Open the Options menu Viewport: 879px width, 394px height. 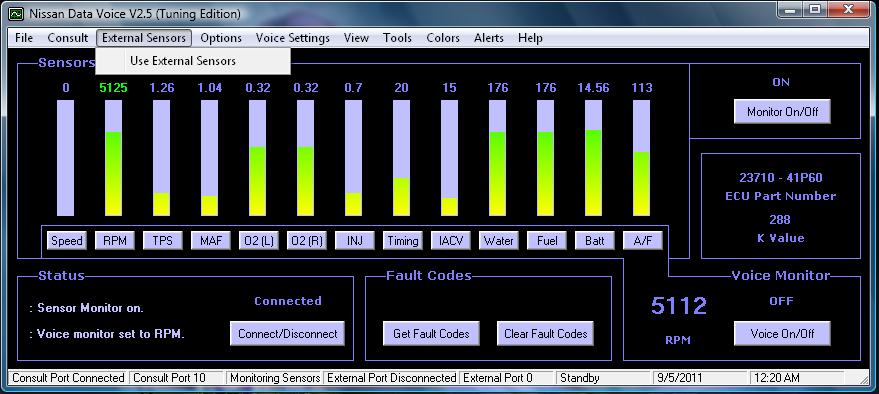pyautogui.click(x=221, y=38)
